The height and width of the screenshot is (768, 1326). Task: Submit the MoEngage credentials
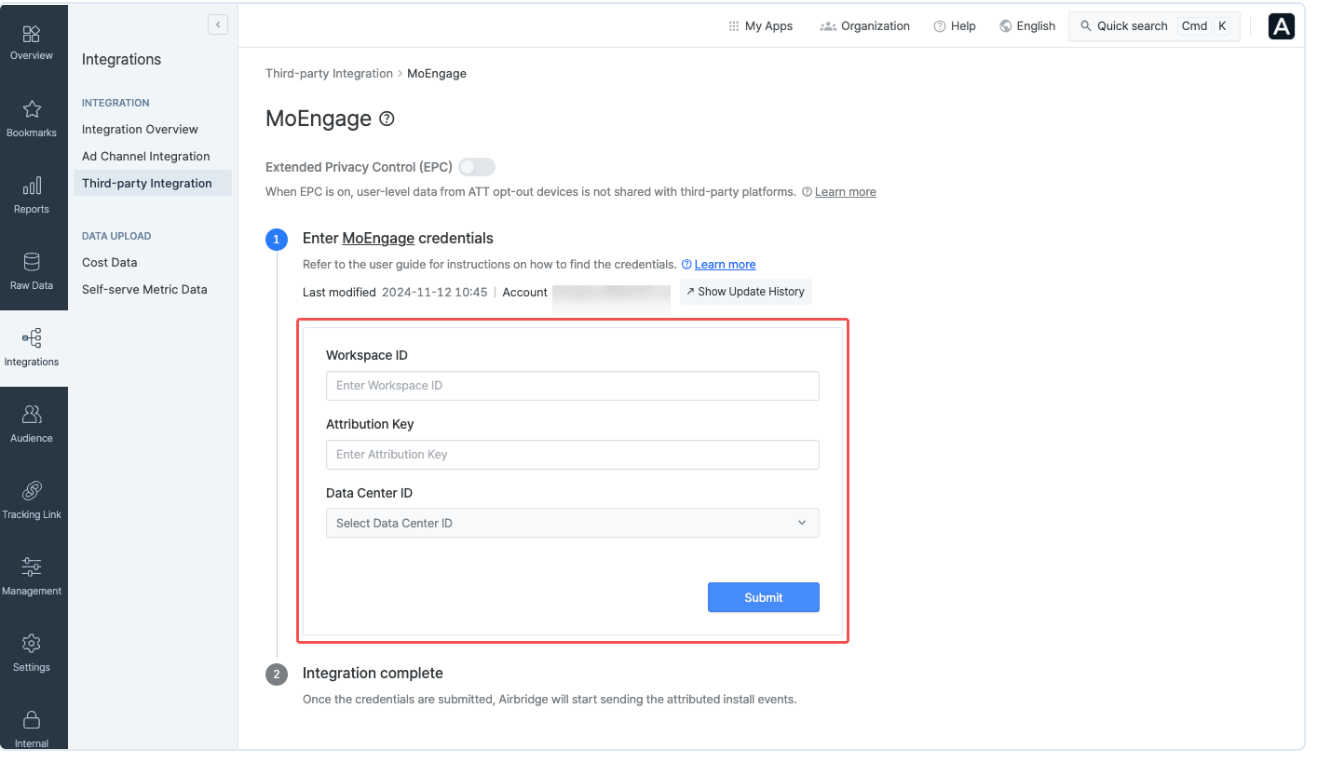pyautogui.click(x=764, y=597)
